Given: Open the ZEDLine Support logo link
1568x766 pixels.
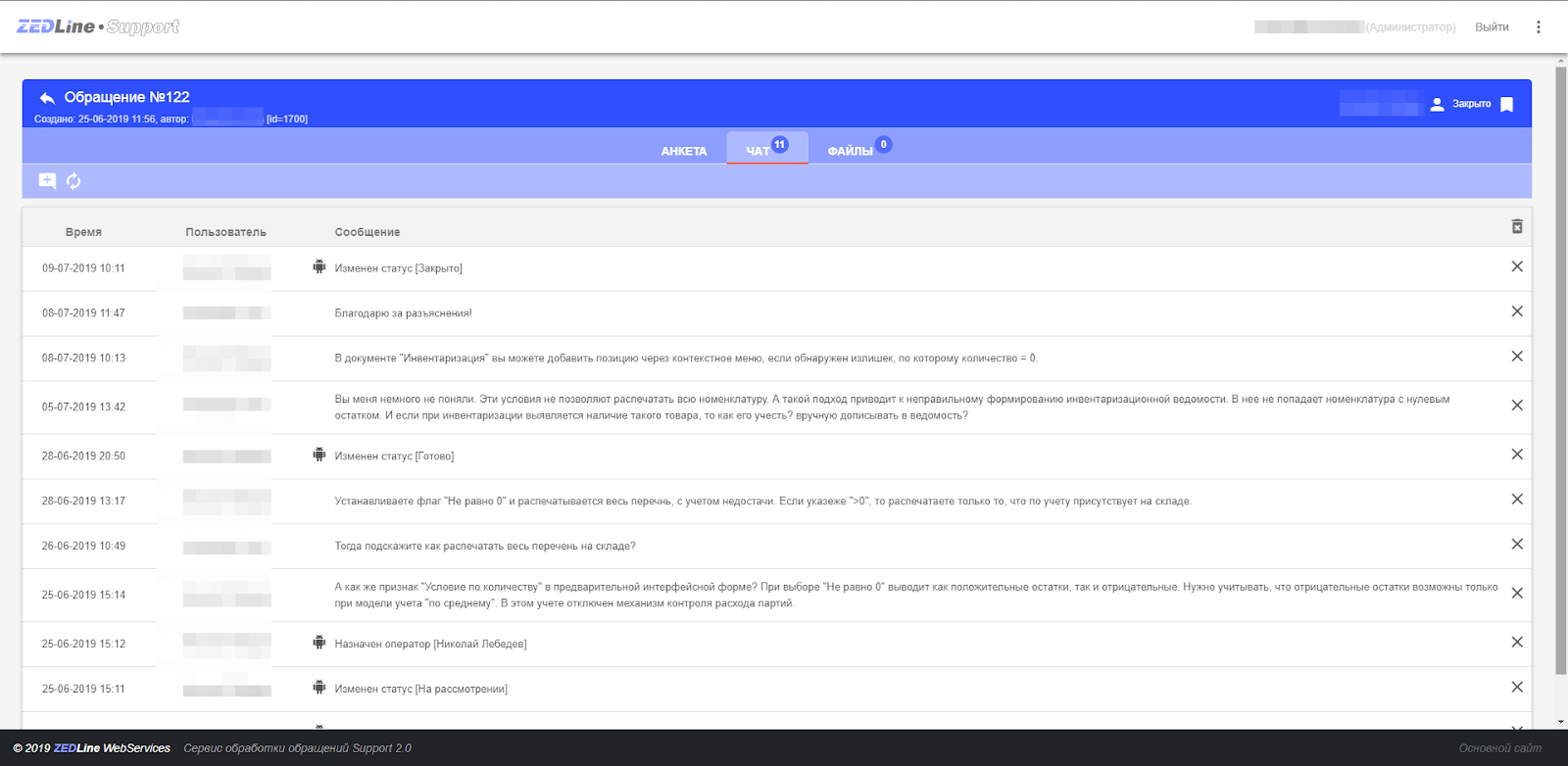Looking at the screenshot, I should pos(98,26).
